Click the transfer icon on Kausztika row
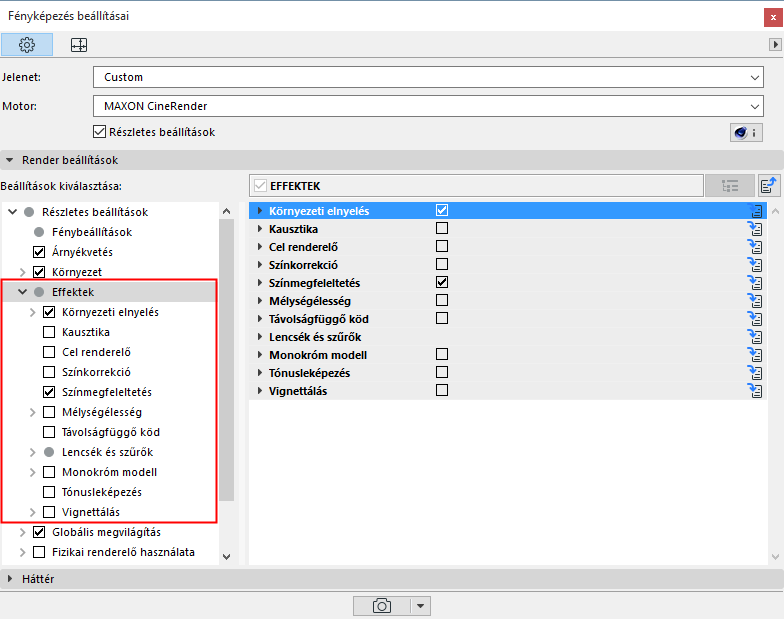The image size is (784, 619). (755, 228)
